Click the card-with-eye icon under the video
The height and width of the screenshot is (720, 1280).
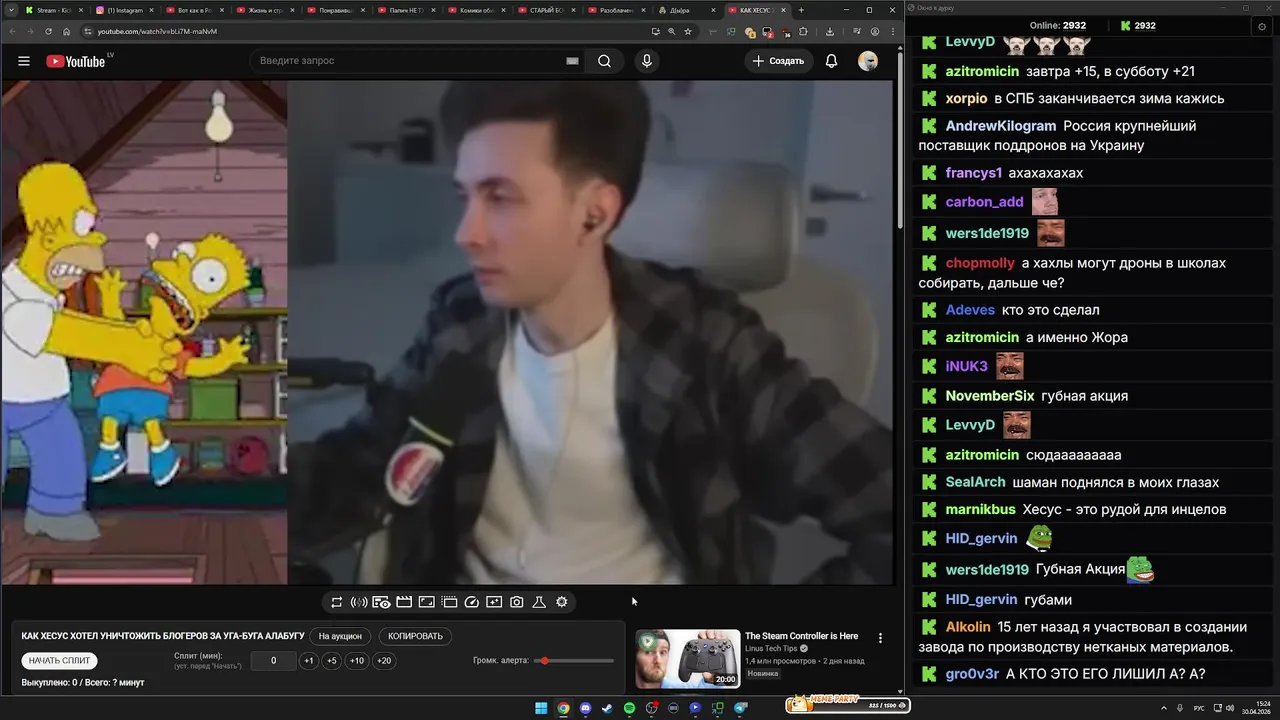(x=381, y=602)
